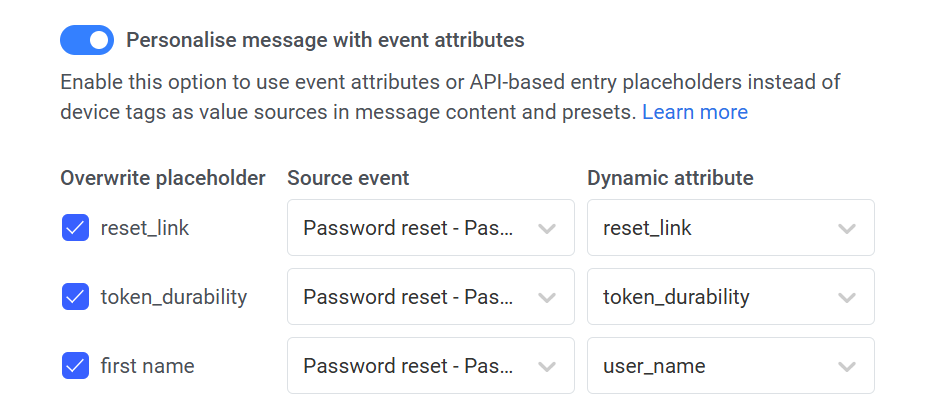The image size is (925, 418).
Task: Click the first name placeholder label text
Action: coord(147,366)
